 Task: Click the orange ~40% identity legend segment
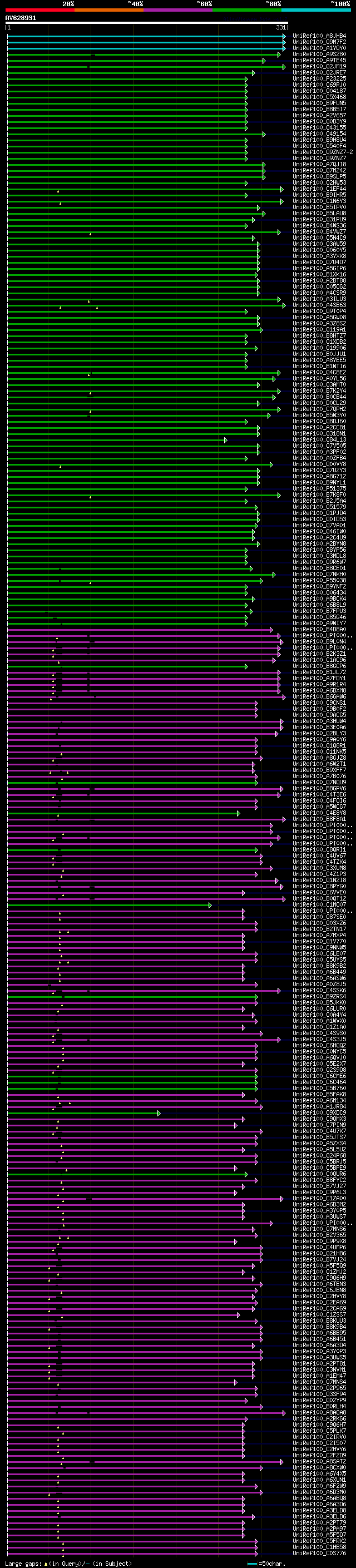pos(109,10)
